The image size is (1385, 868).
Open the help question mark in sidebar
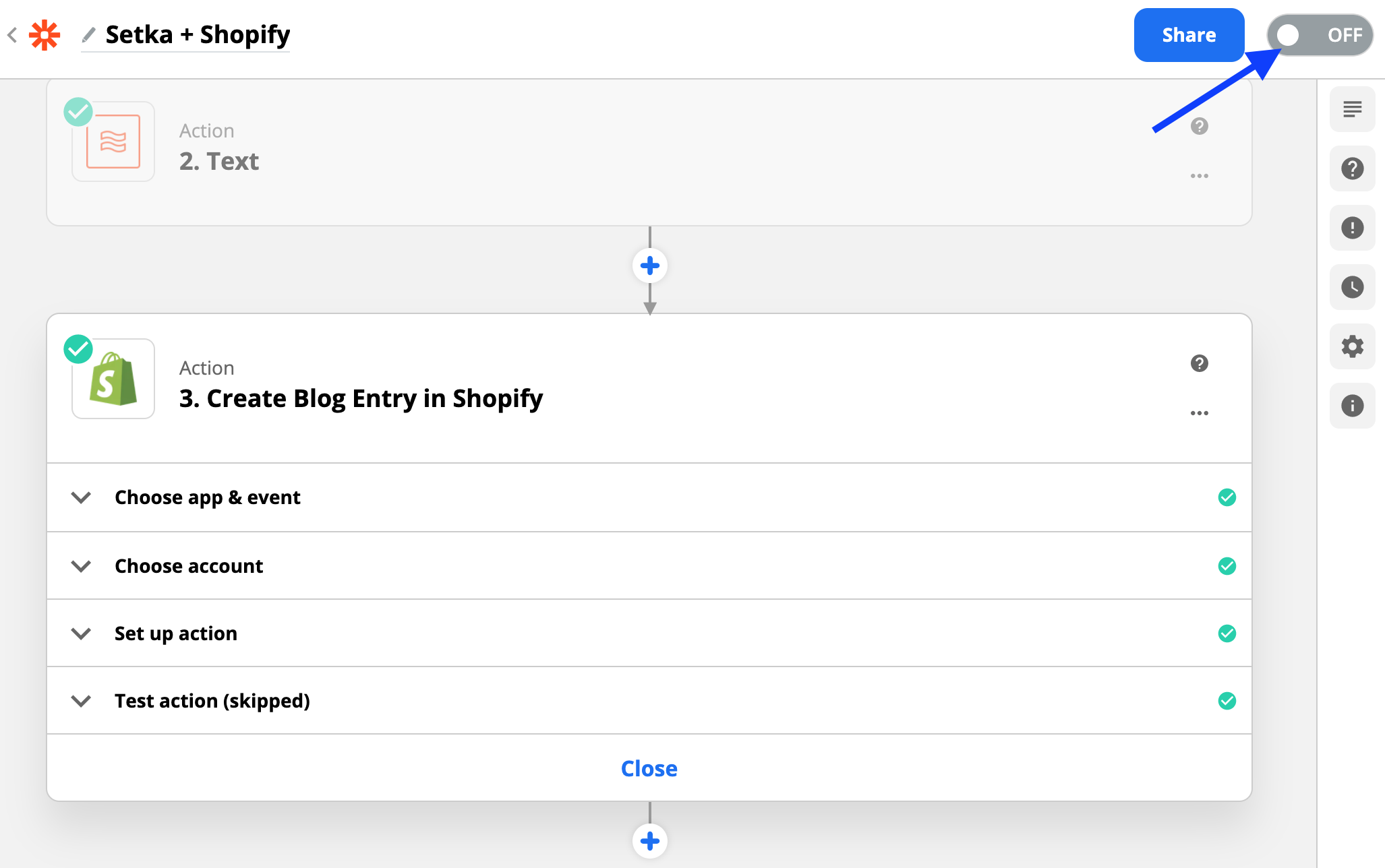[x=1352, y=168]
